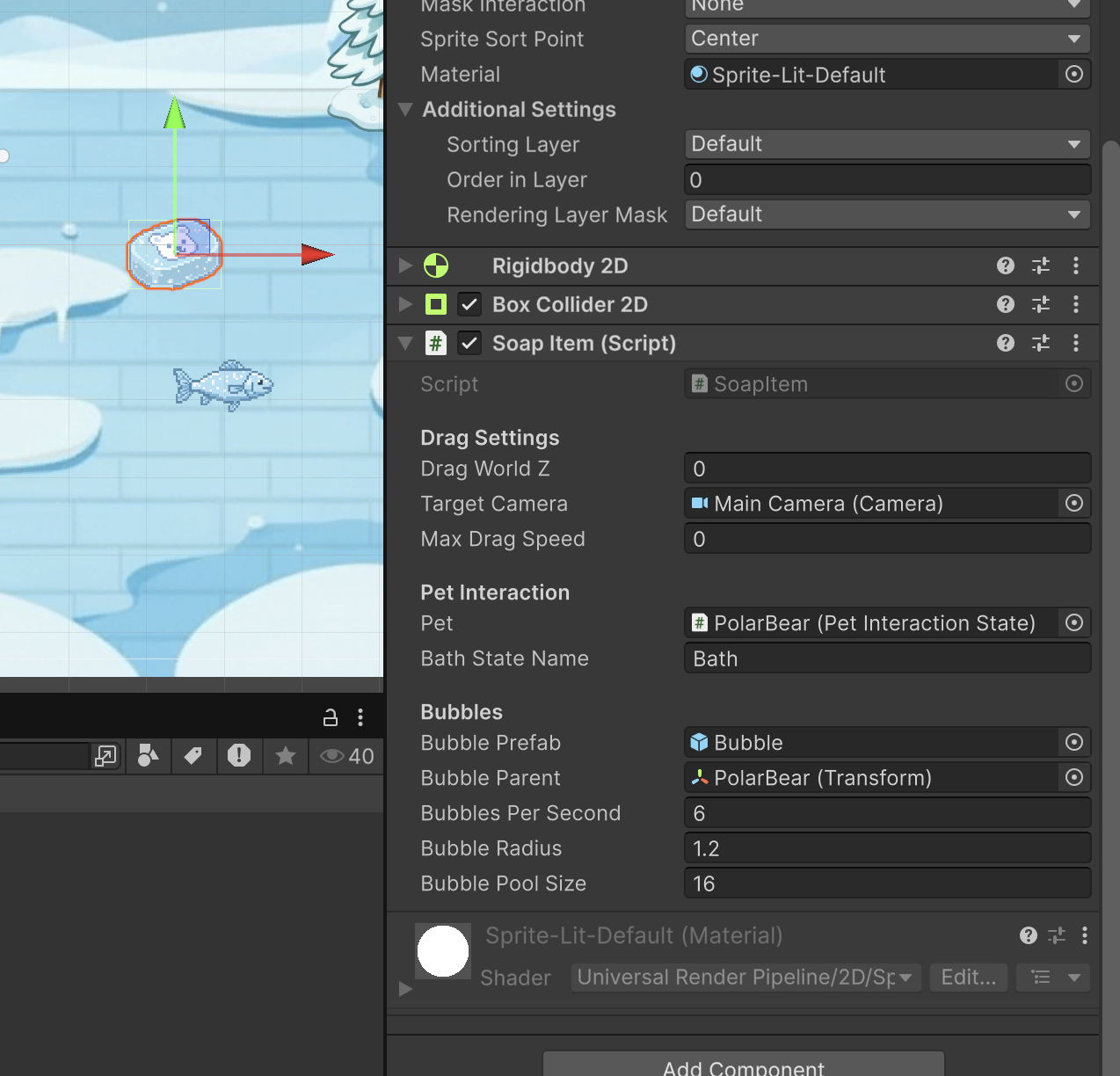Open Soap Item script preset selector
This screenshot has height=1076, width=1120.
1041,343
